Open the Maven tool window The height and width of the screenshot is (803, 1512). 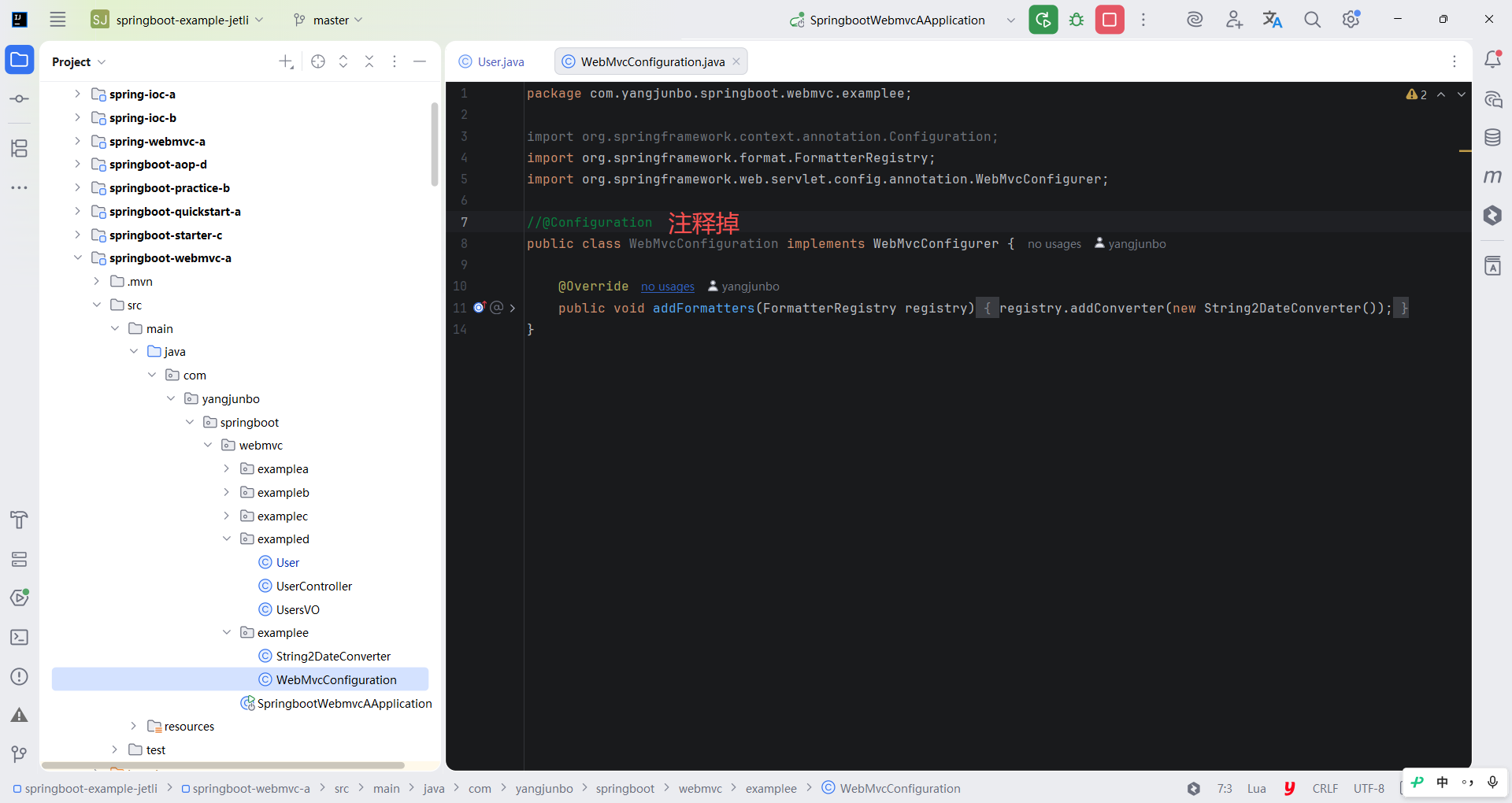(1492, 176)
